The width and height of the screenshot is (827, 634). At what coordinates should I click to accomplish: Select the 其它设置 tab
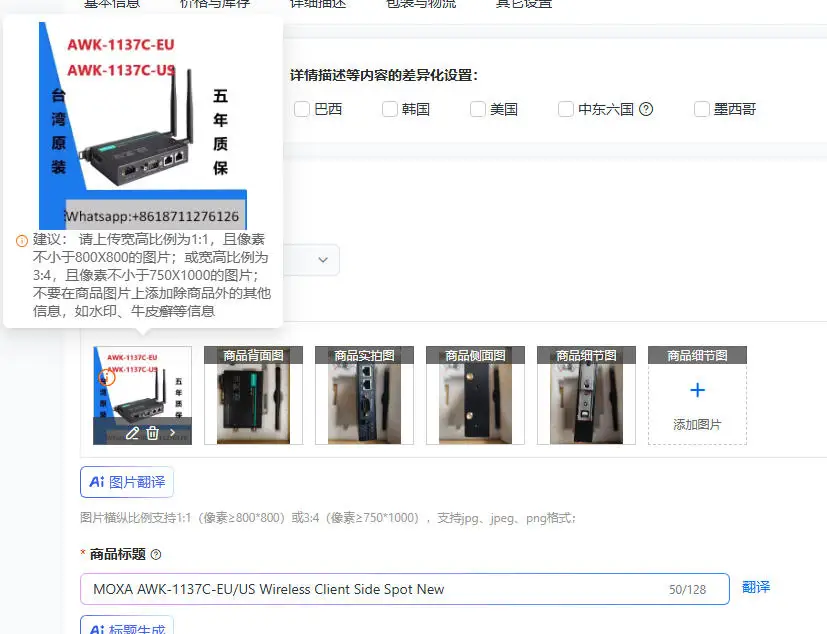(x=524, y=4)
